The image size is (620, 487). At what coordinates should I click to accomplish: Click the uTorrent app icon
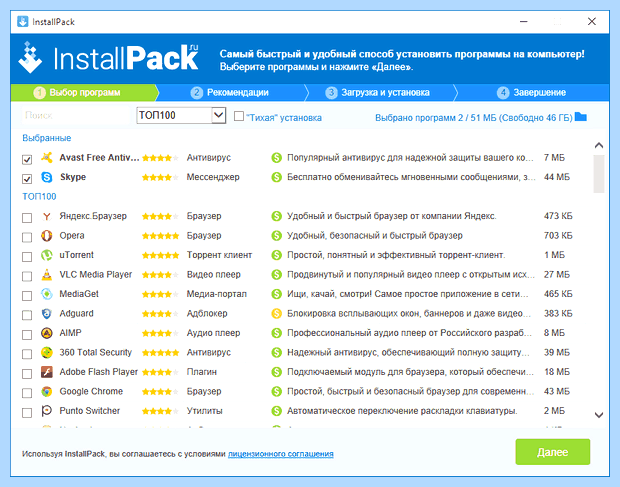coord(47,255)
